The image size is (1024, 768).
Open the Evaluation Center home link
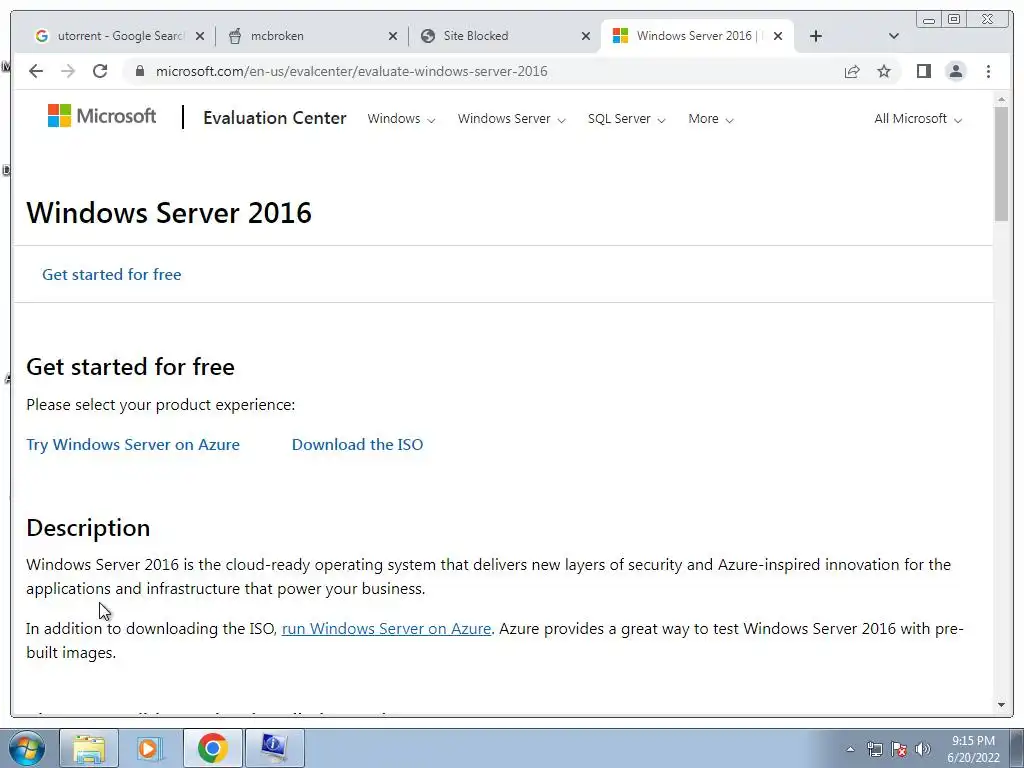274,118
